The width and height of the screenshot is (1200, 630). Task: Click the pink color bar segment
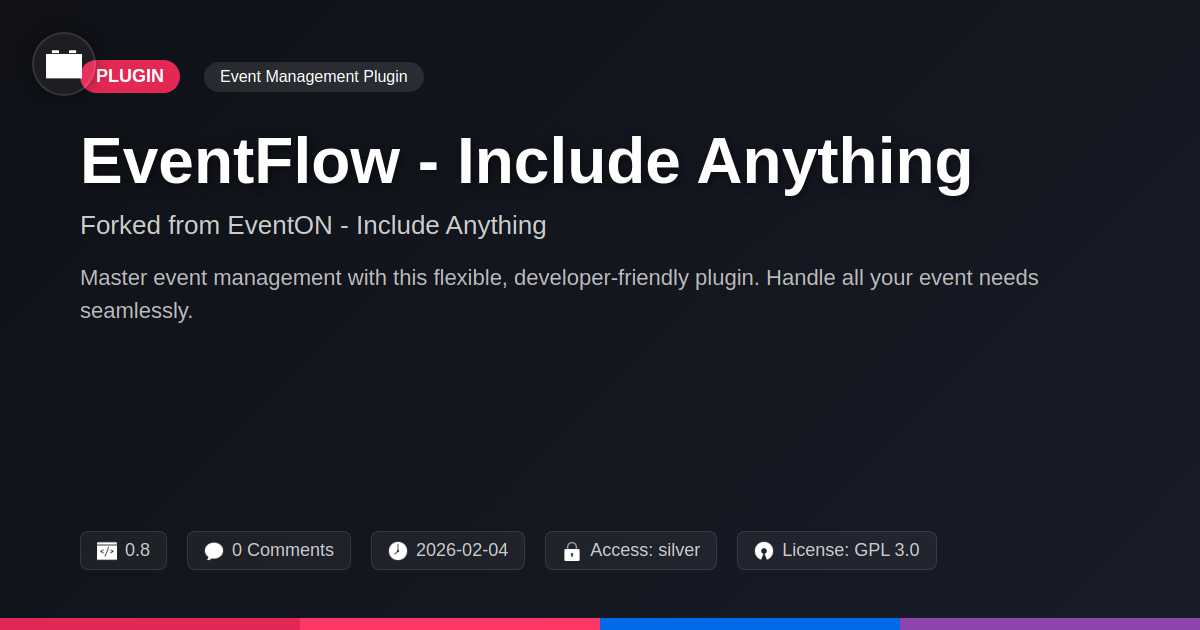(450, 623)
